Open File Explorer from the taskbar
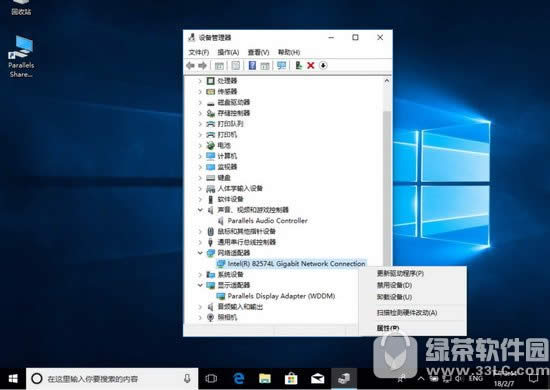The height and width of the screenshot is (390, 550). coord(265,379)
